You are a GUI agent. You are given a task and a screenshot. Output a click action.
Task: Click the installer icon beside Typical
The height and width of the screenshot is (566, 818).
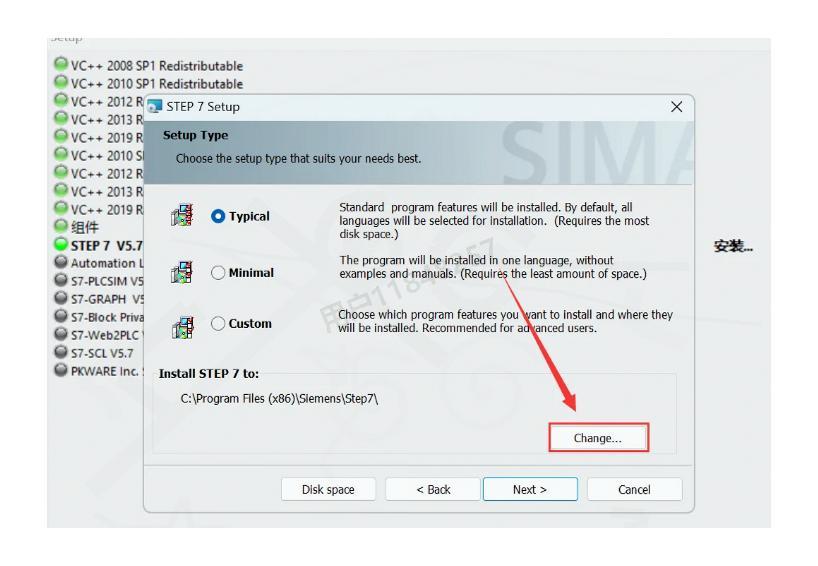[x=182, y=215]
